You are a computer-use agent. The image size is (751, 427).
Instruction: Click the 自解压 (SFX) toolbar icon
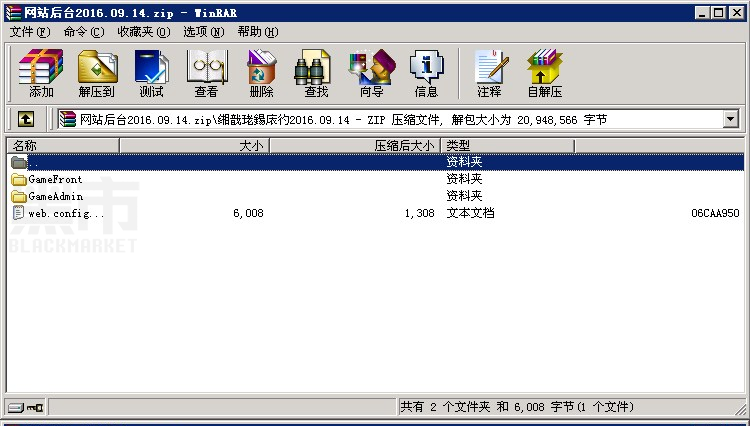pos(545,73)
